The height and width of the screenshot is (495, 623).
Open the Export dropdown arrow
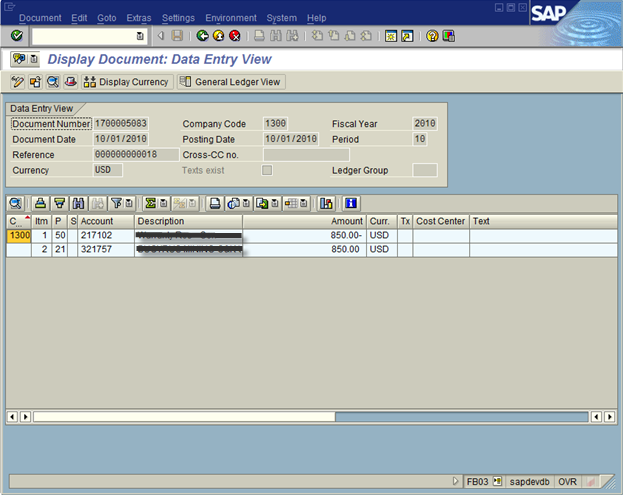pyautogui.click(x=275, y=204)
